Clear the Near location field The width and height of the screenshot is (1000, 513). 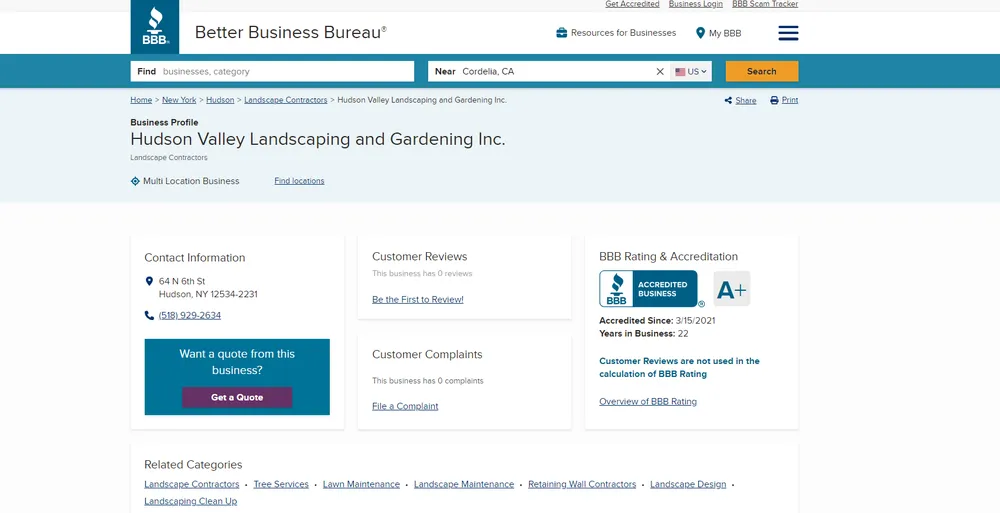pyautogui.click(x=660, y=72)
